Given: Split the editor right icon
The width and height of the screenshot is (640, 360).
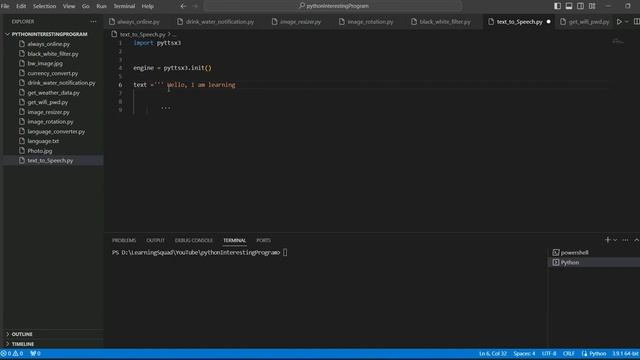Looking at the screenshot, I should coord(636,22).
